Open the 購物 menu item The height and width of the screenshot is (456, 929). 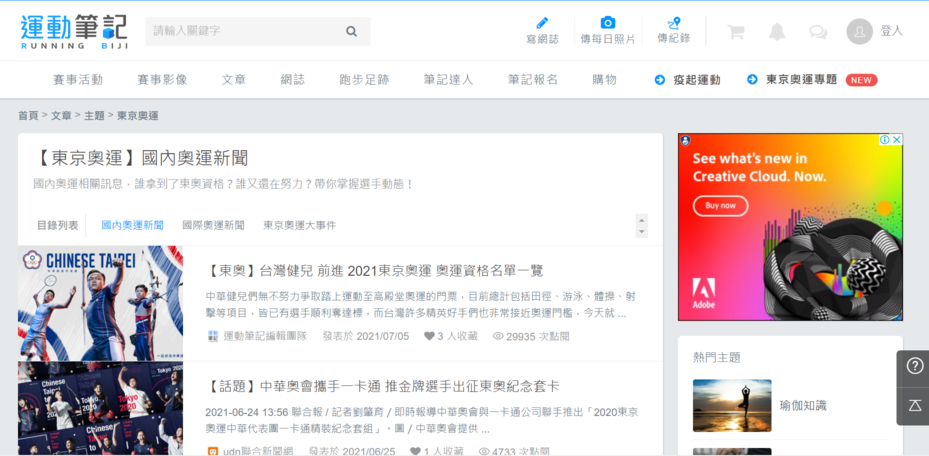604,79
